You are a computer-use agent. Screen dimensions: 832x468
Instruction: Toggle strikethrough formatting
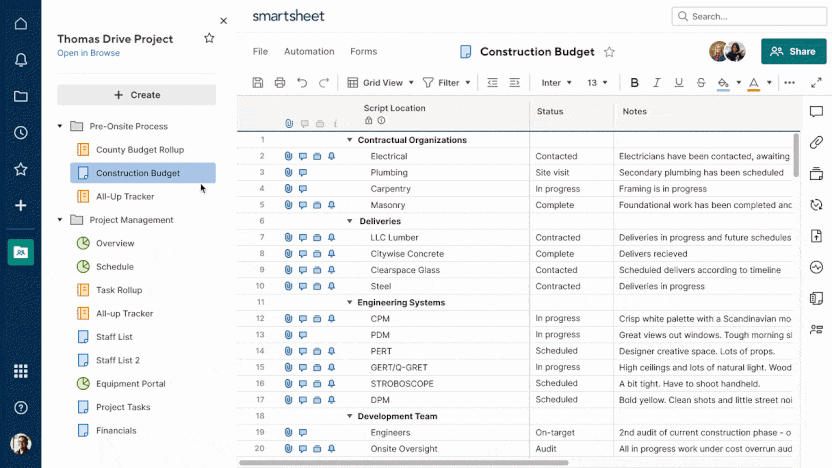[701, 82]
